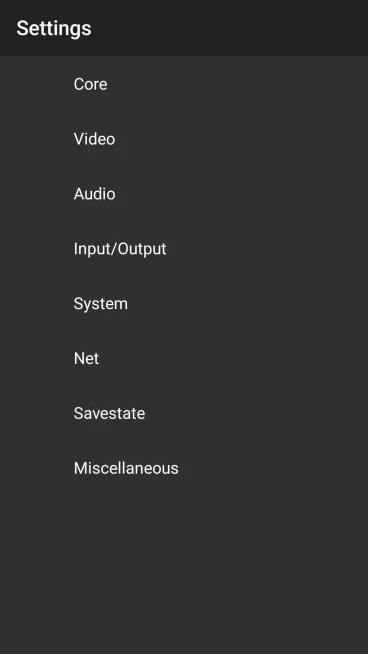The image size is (368, 654).
Task: Click the Settings title in header
Action: [54, 29]
